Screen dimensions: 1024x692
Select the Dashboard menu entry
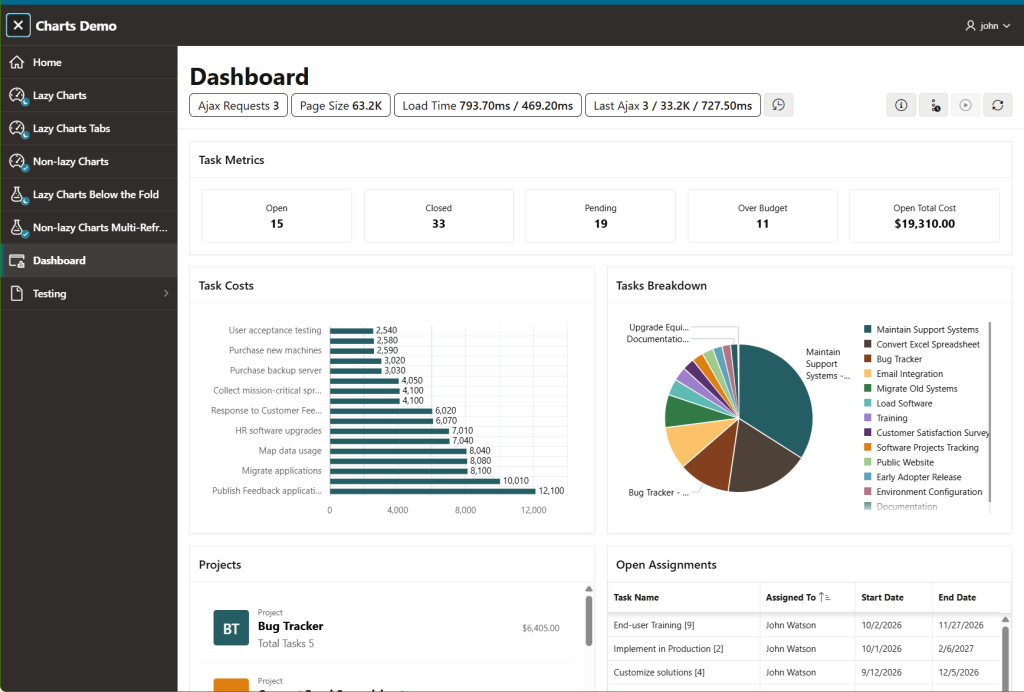pyautogui.click(x=89, y=260)
